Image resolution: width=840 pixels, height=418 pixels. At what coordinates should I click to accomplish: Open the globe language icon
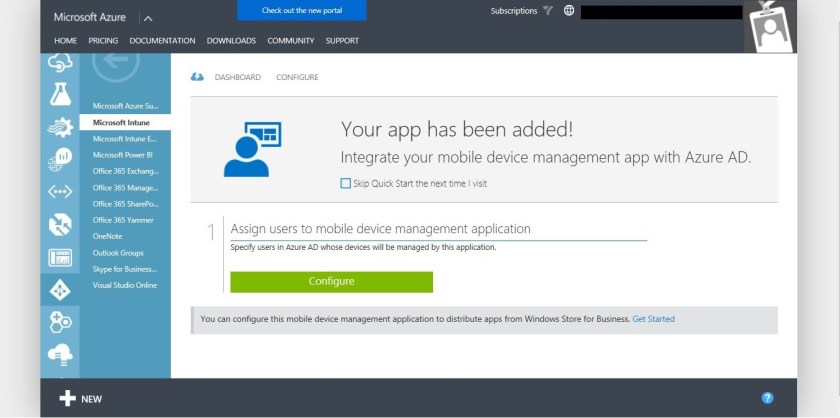pyautogui.click(x=569, y=10)
